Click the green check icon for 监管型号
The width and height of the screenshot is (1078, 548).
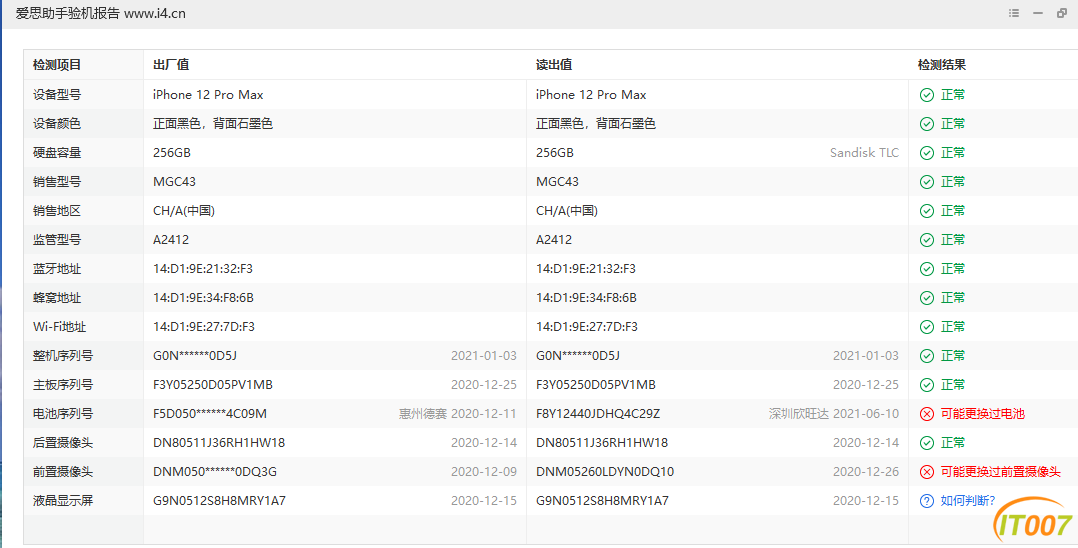(927, 240)
